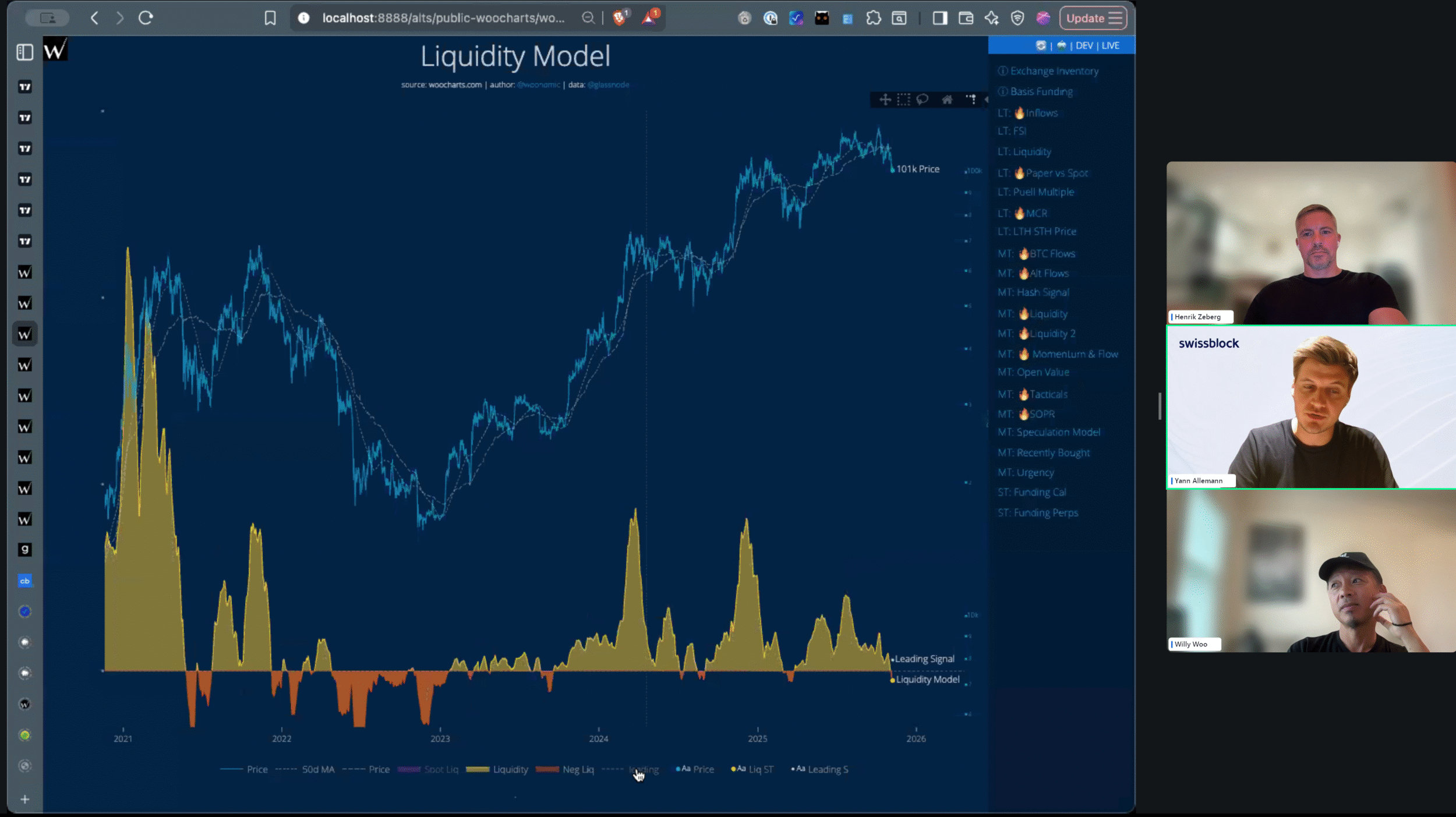Toggle the browser sidebar panel icon
The width and height of the screenshot is (1456, 817).
24,52
